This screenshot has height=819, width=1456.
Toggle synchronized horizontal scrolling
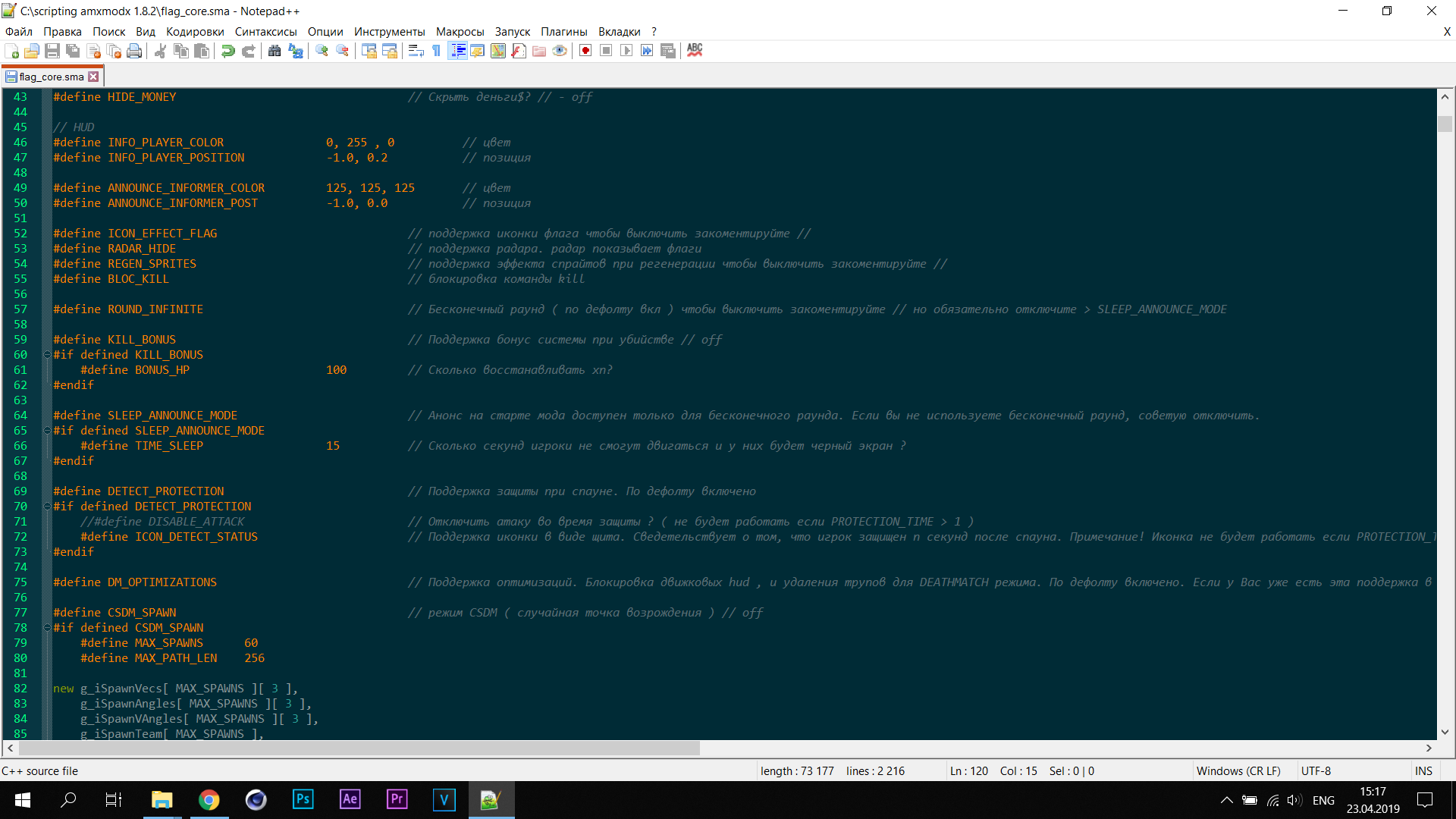click(390, 51)
